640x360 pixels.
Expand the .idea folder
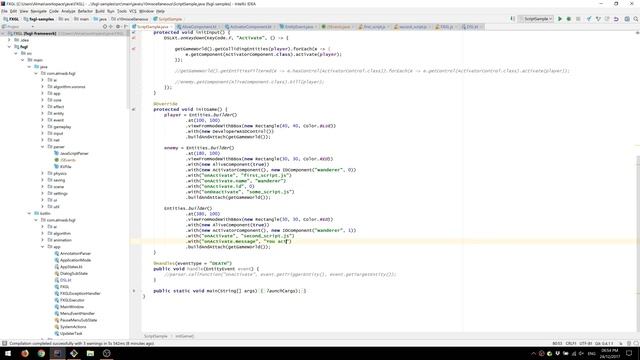point(9,40)
